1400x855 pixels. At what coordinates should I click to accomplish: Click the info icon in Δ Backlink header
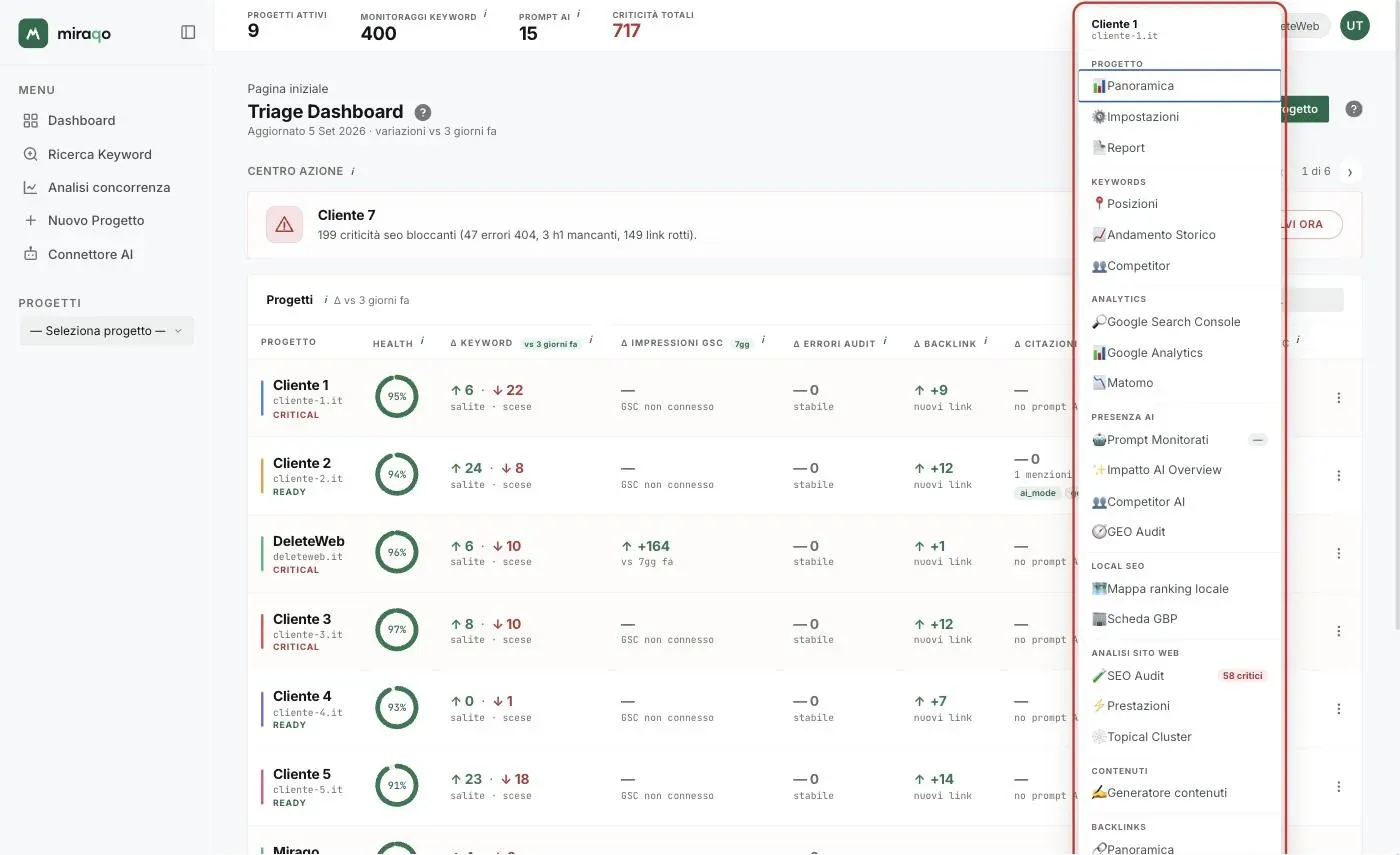coord(985,341)
